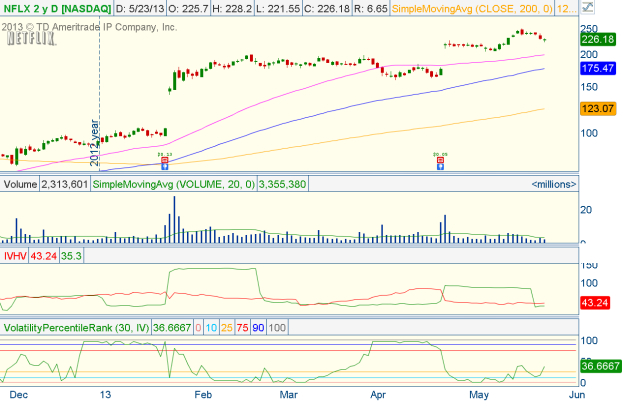
Task: Click the IVHV study label
Action: point(16,256)
